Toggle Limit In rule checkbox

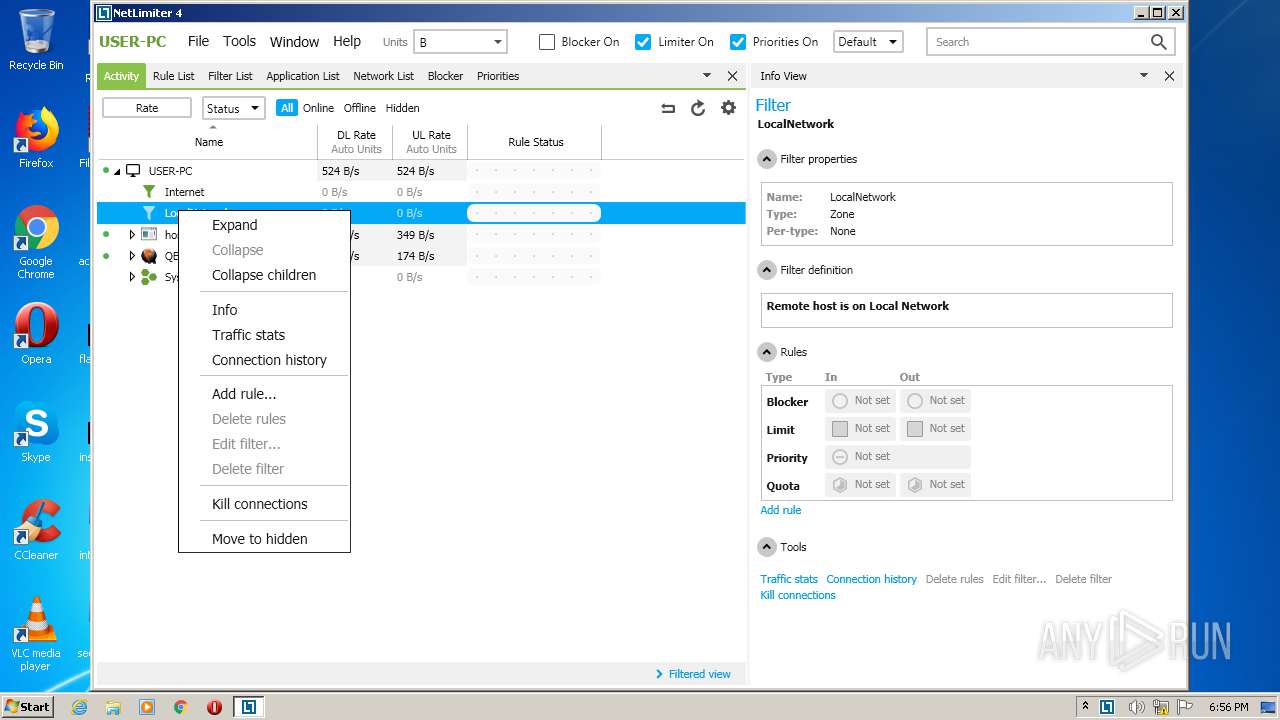point(840,429)
